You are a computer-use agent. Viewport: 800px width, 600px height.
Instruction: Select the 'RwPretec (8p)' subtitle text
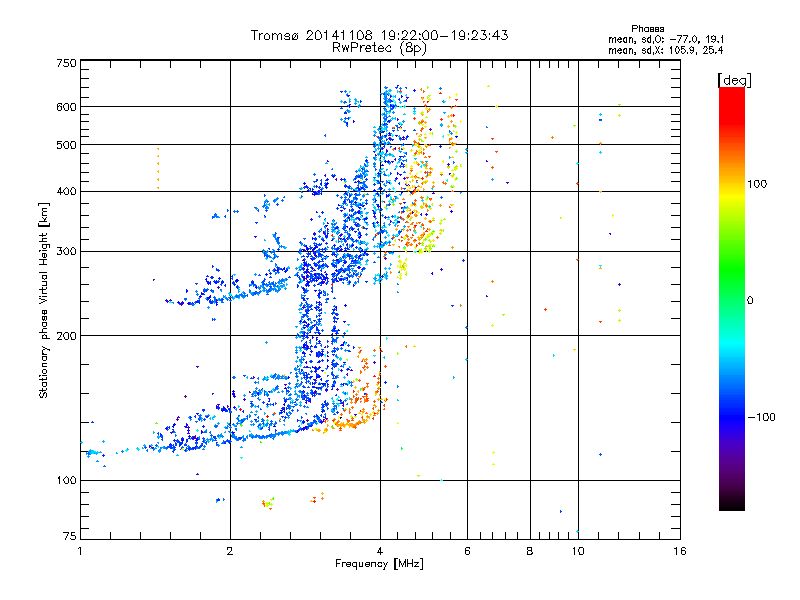[379, 48]
